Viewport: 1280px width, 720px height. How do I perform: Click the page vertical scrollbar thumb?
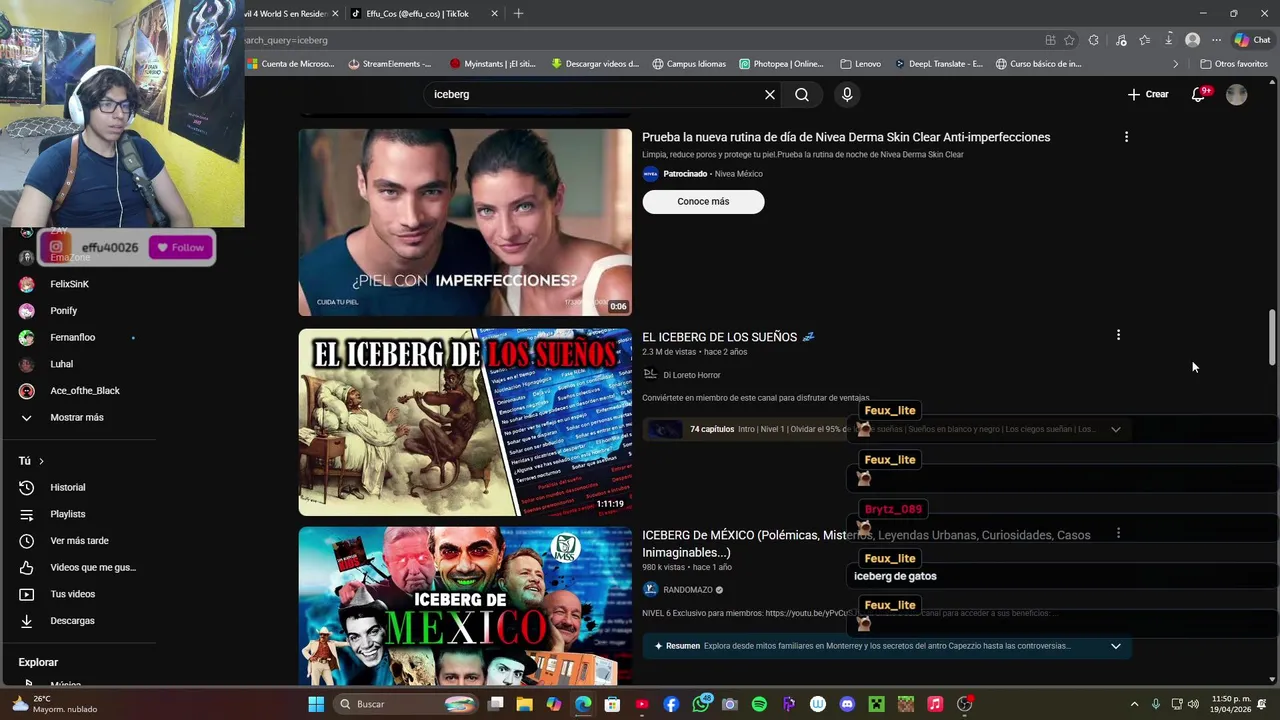pos(1272,338)
